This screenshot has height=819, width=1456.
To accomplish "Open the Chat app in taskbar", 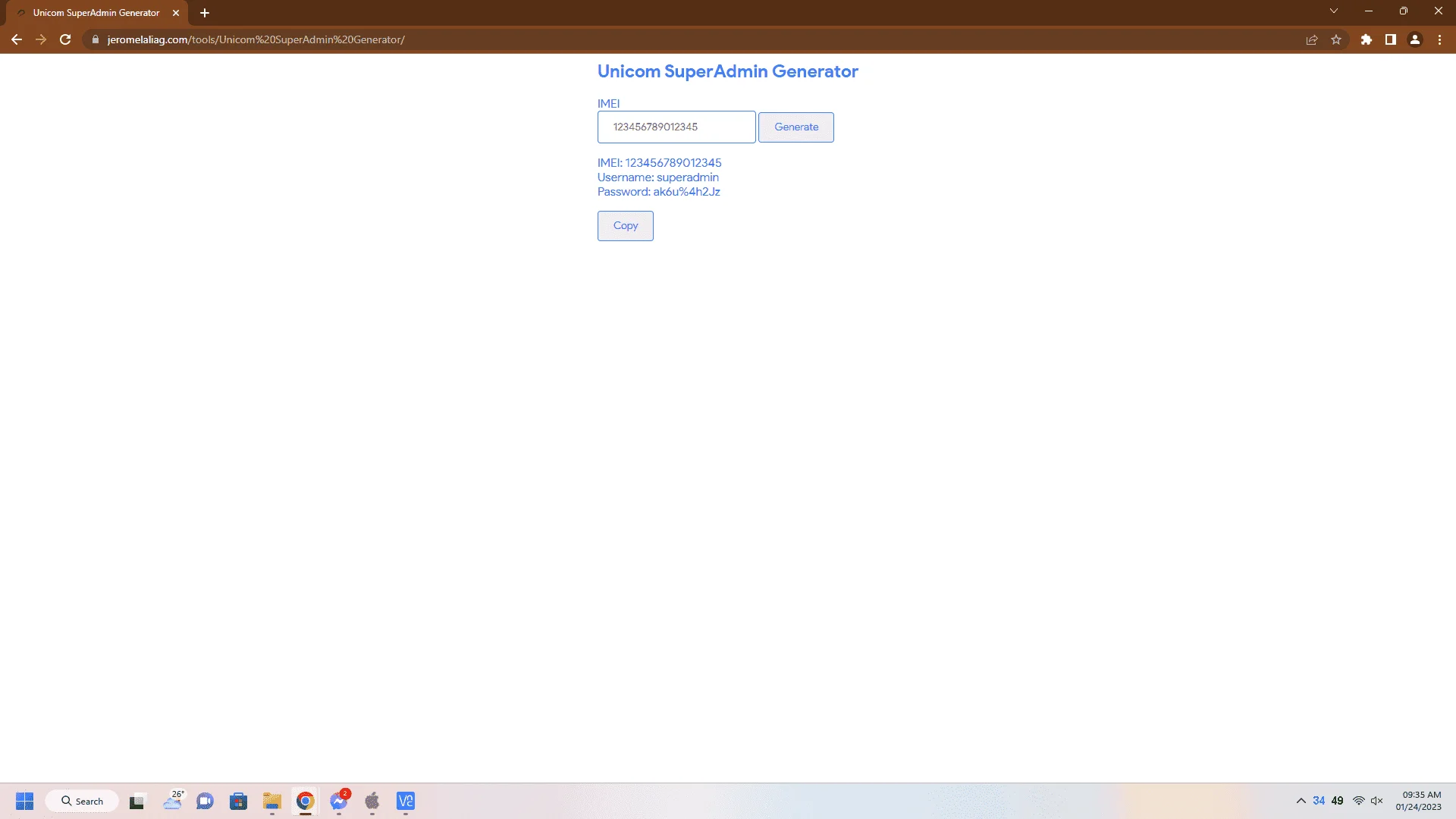I will click(x=205, y=801).
